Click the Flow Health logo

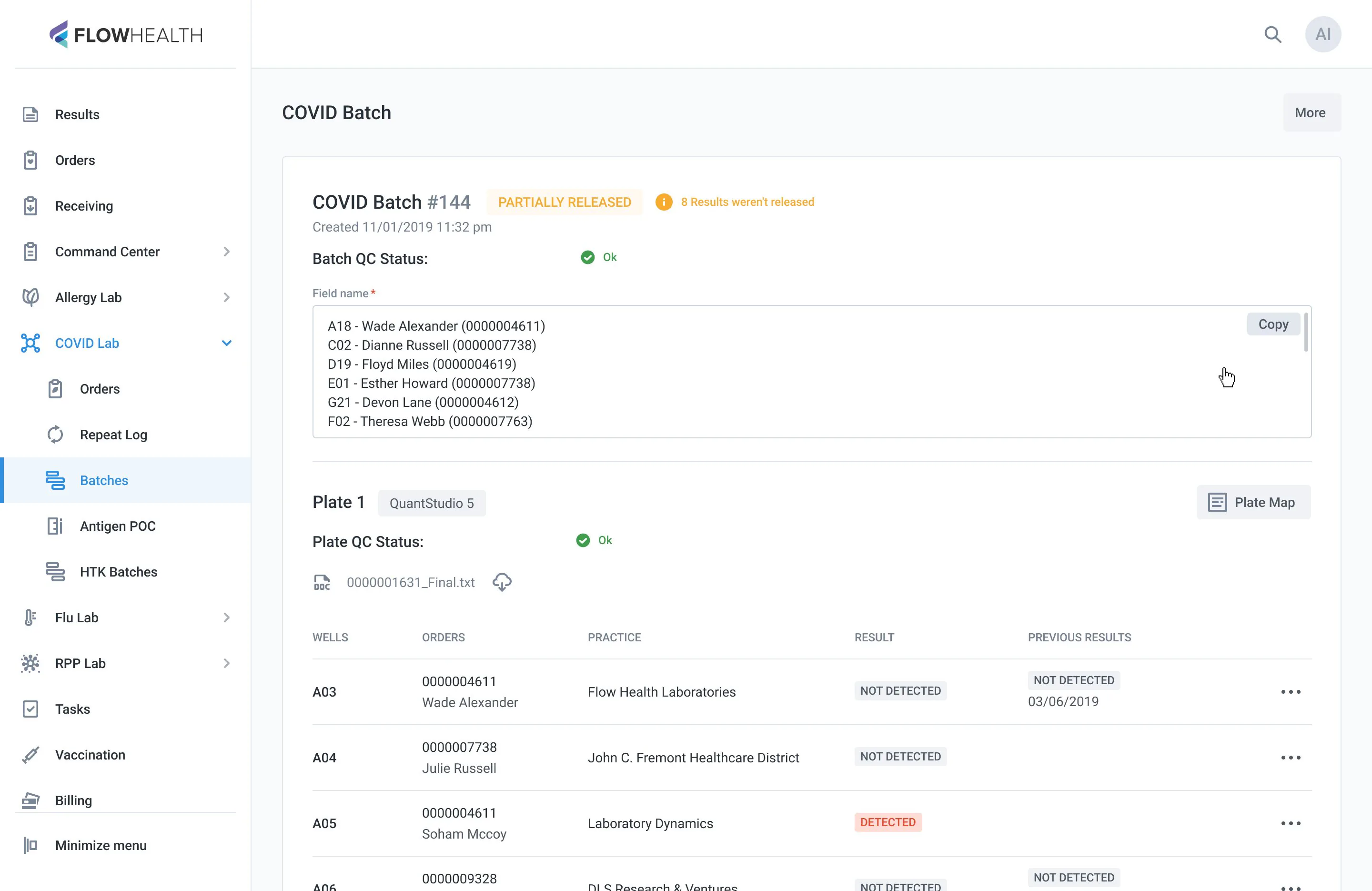[126, 35]
